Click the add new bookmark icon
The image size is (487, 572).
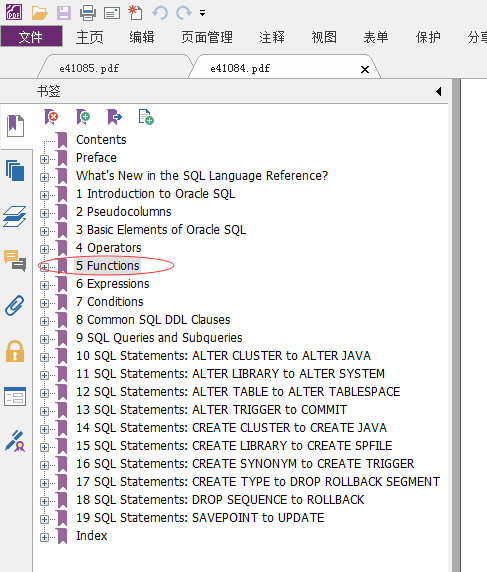click(x=83, y=117)
